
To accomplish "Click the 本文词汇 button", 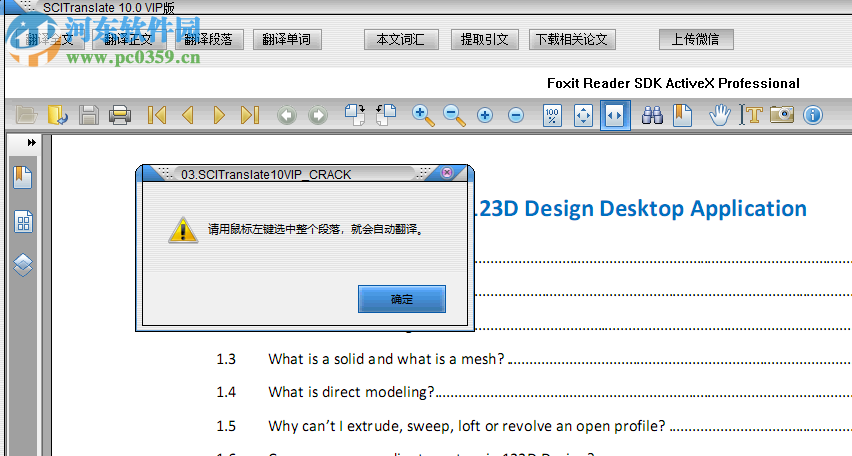I will pos(401,39).
